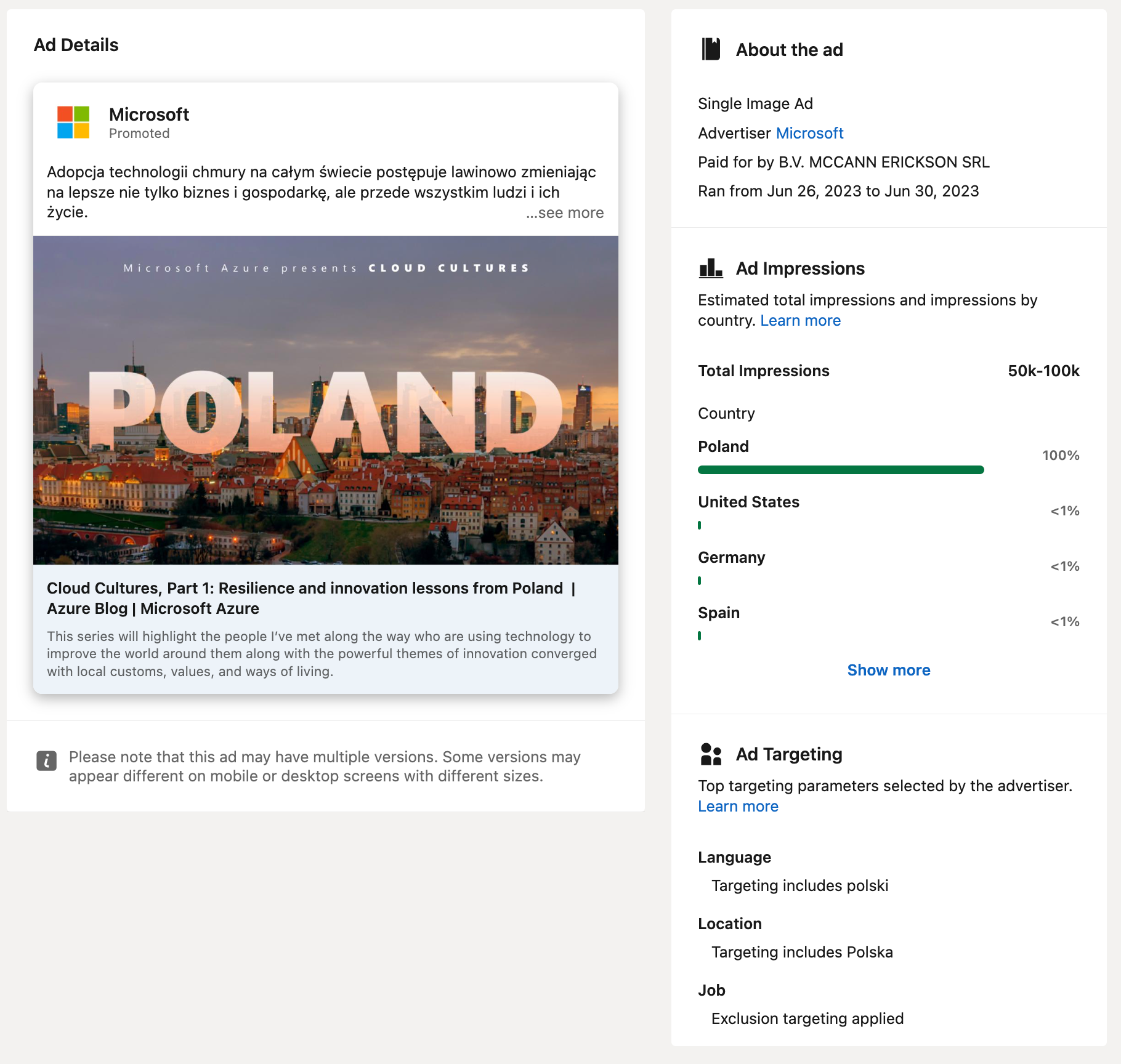The image size is (1121, 1064).
Task: Click the Ad Targeting heading text
Action: [789, 754]
